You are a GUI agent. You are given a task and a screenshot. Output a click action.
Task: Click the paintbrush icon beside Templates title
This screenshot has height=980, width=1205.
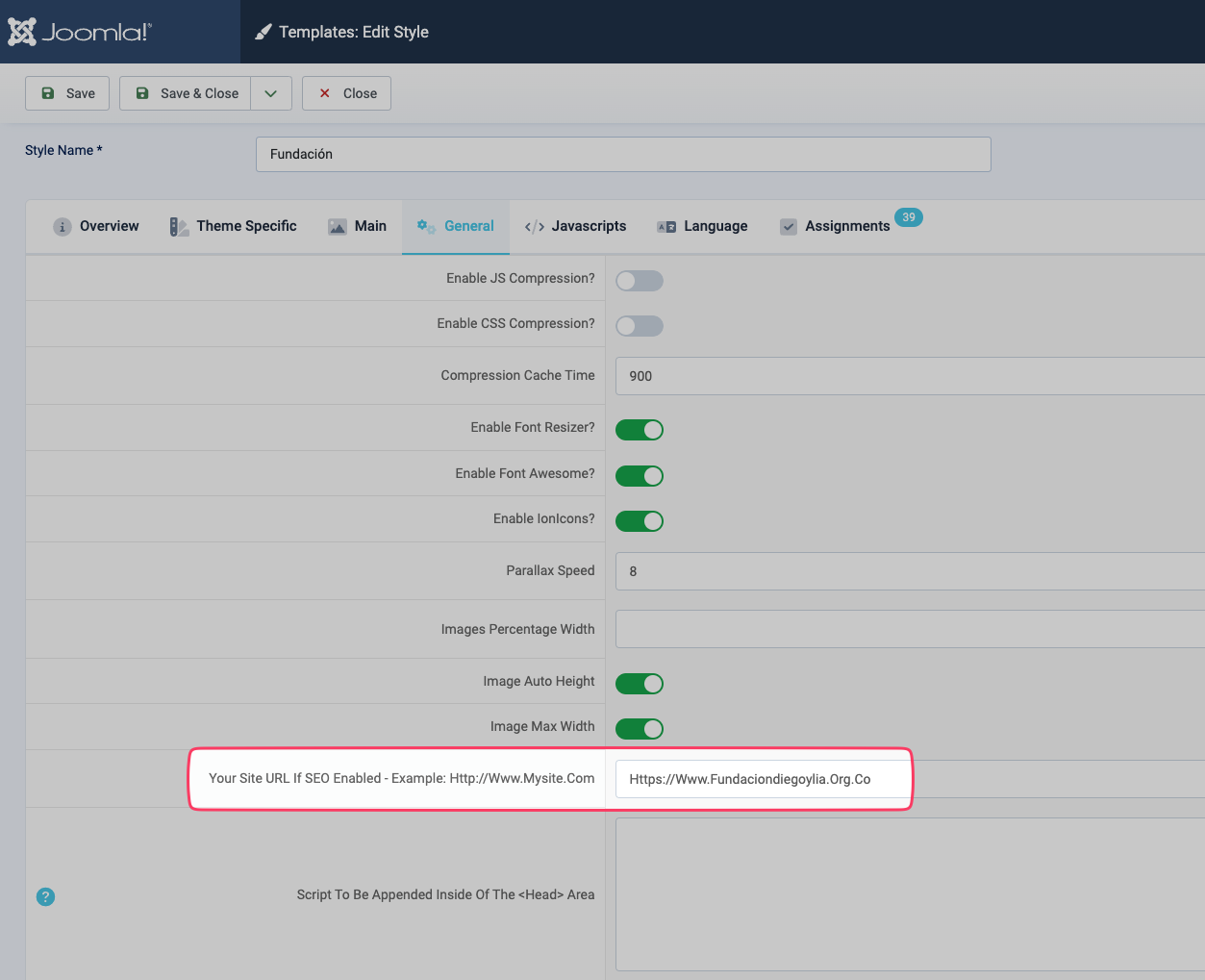[263, 33]
